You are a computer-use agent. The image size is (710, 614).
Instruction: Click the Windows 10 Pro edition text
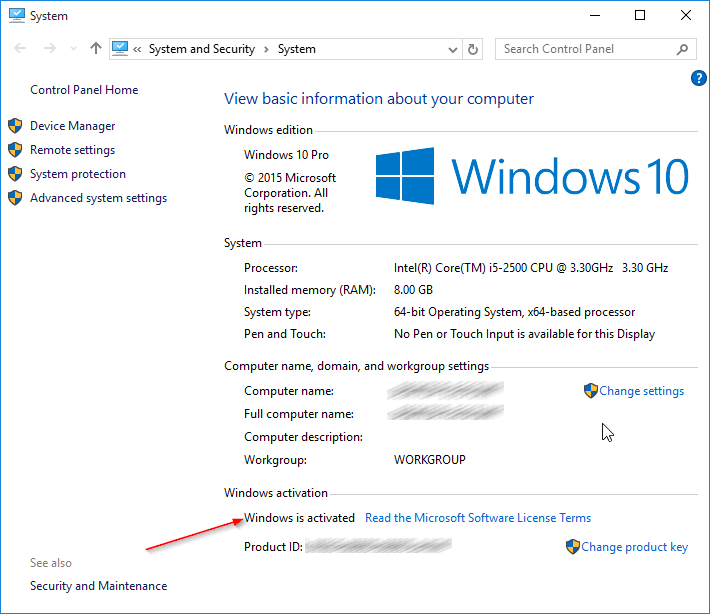286,155
